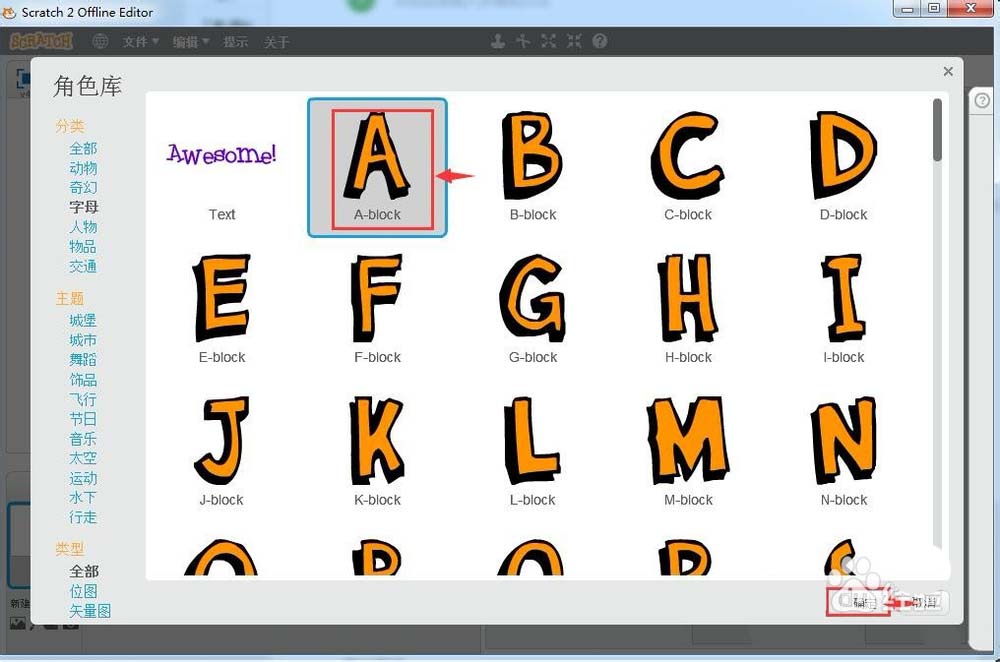
Task: Open the 关于 menu item
Action: pyautogui.click(x=277, y=42)
